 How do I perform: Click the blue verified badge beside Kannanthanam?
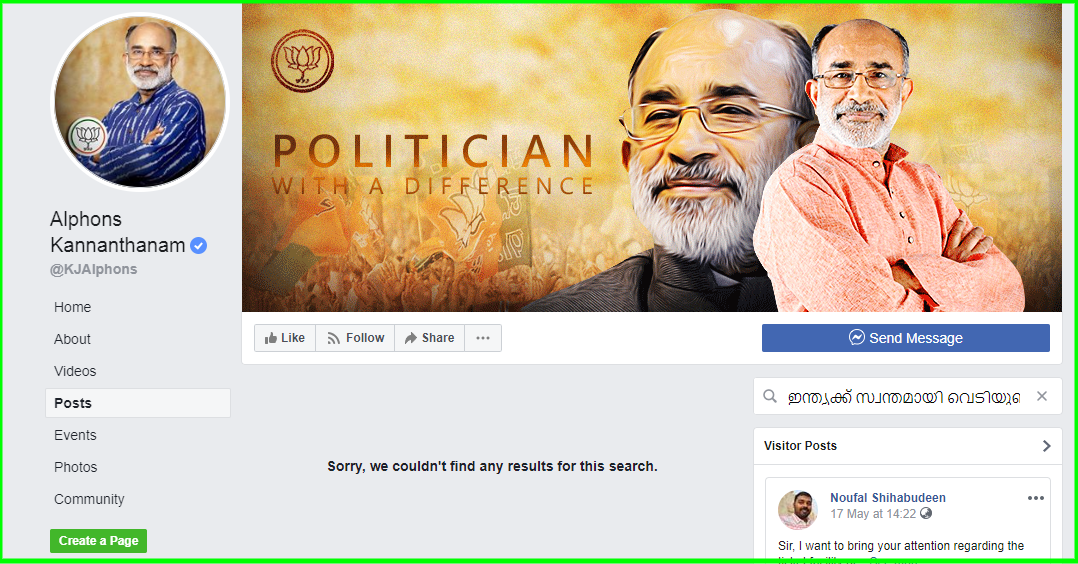click(x=199, y=246)
